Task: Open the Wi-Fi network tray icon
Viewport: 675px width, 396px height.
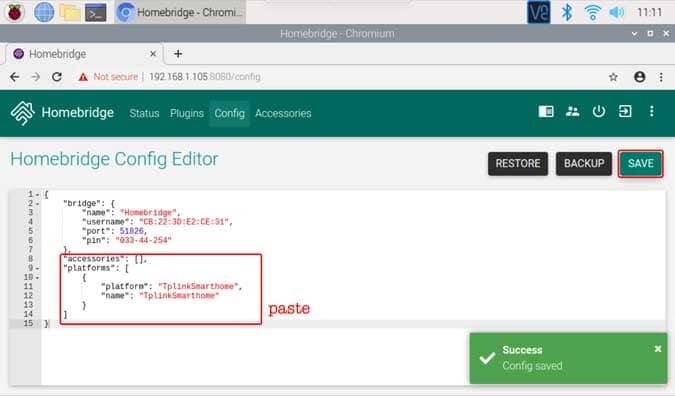Action: pyautogui.click(x=592, y=12)
